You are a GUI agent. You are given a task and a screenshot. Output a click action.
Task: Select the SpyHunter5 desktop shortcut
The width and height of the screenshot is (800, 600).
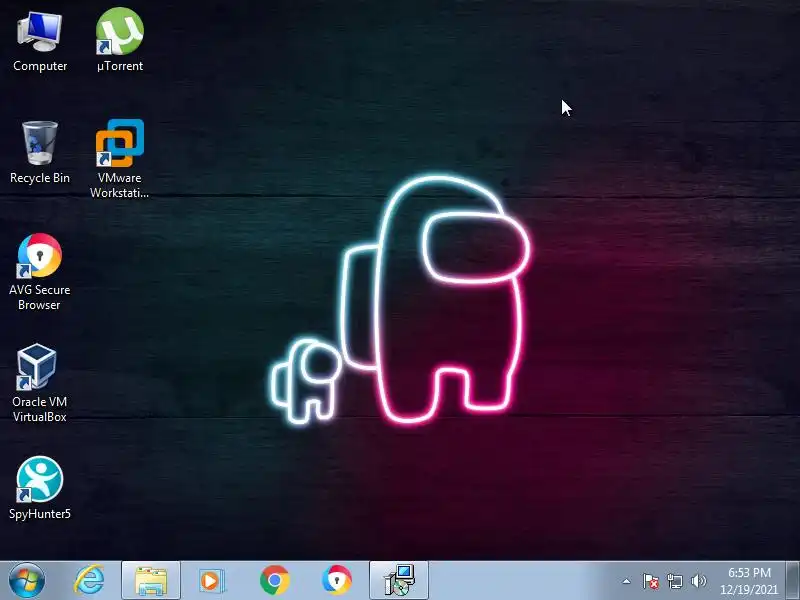(x=40, y=488)
